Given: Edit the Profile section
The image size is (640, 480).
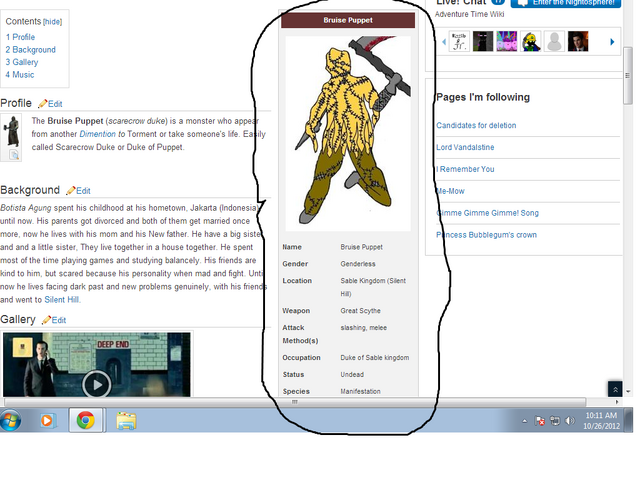Looking at the screenshot, I should [55, 104].
